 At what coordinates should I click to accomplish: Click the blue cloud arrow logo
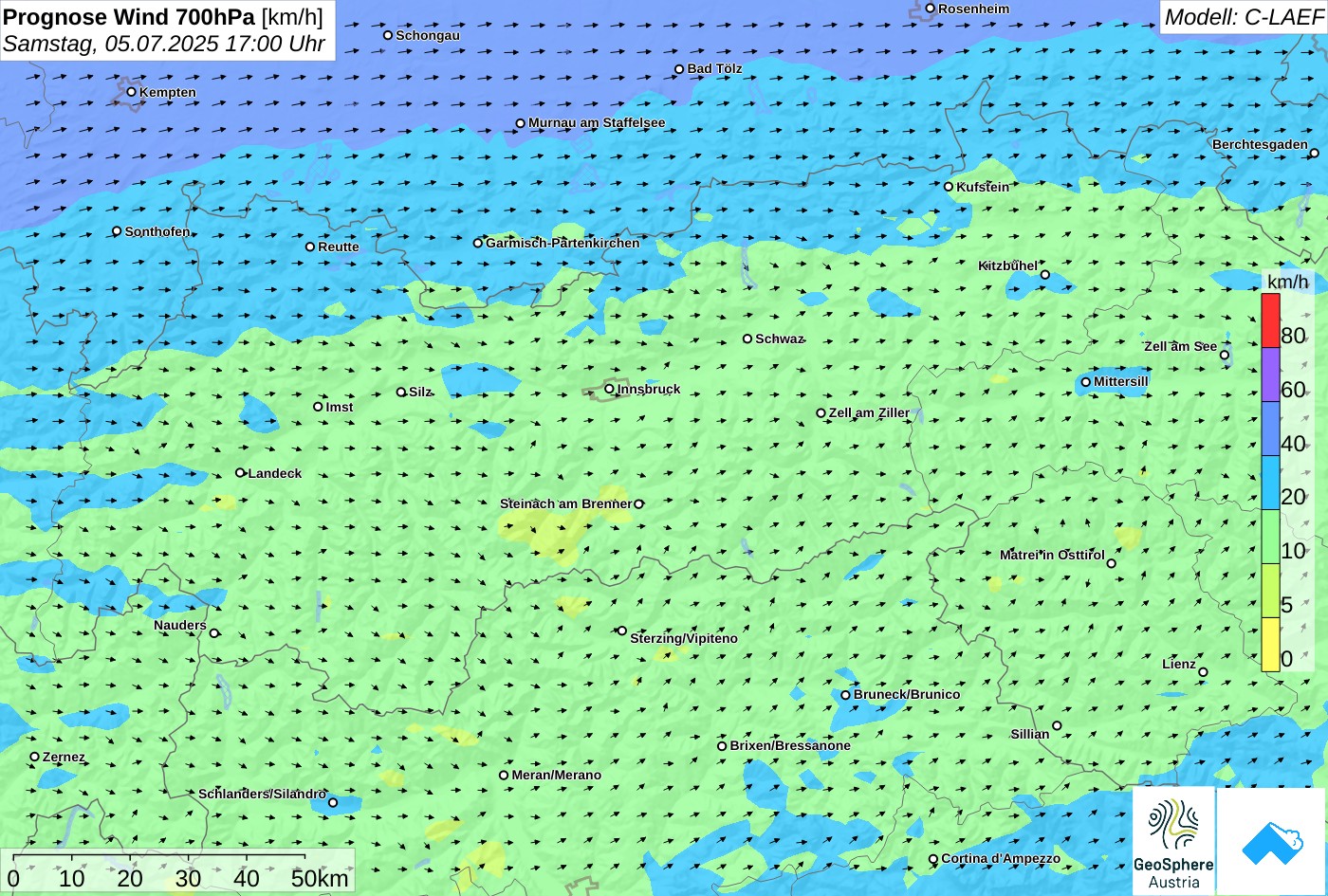pyautogui.click(x=1272, y=841)
